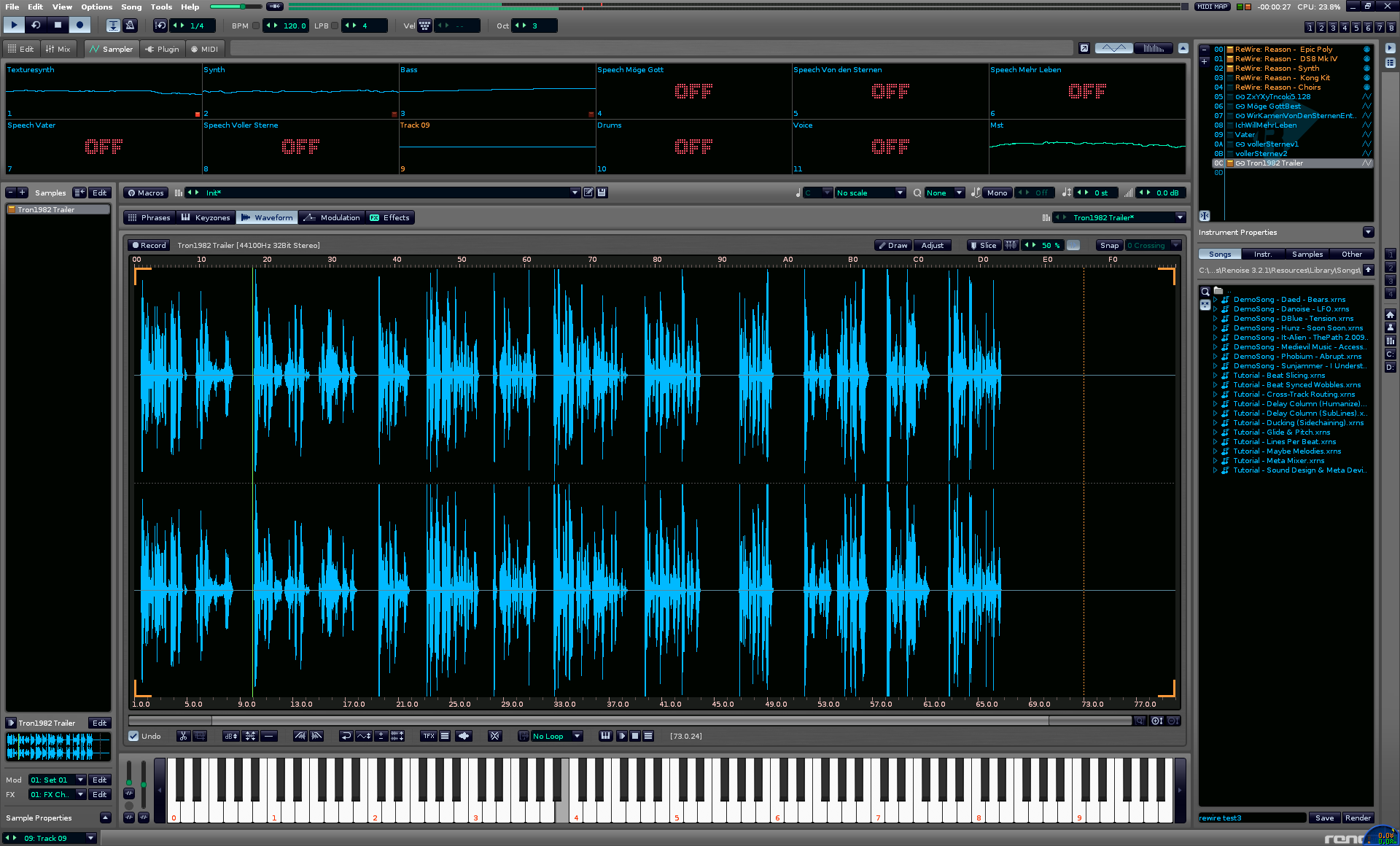Screen dimensions: 1400x846
Task: Switch to the Mix tab
Action: pyautogui.click(x=58, y=49)
